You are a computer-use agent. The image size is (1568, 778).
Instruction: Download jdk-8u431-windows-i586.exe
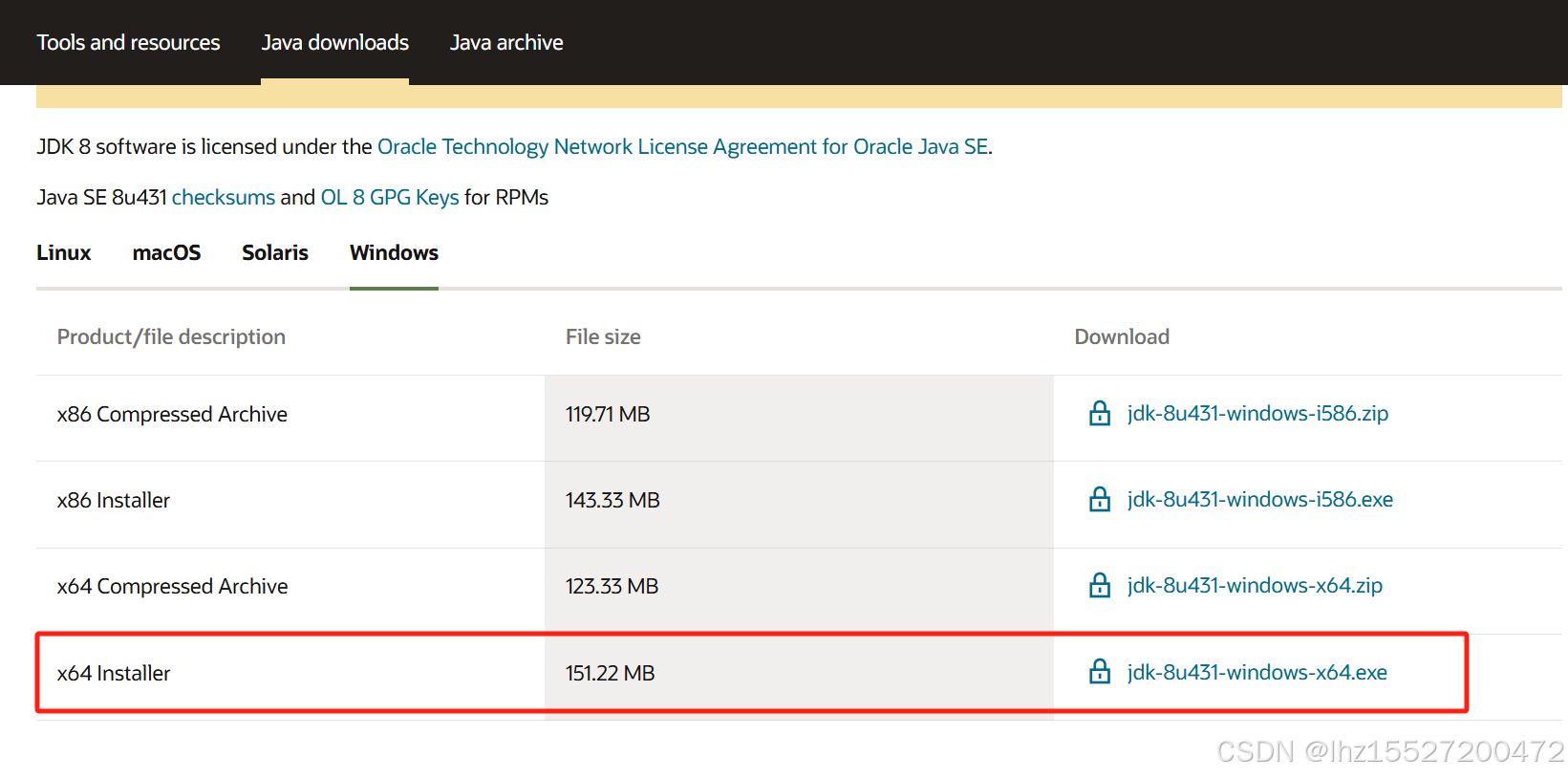[x=1259, y=499]
